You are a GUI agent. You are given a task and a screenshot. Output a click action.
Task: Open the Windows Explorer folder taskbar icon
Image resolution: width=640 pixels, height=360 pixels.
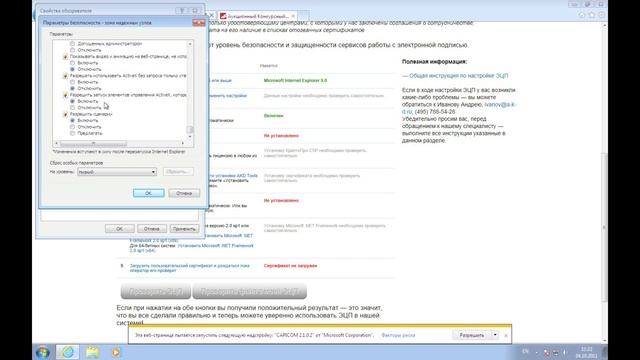(x=92, y=352)
